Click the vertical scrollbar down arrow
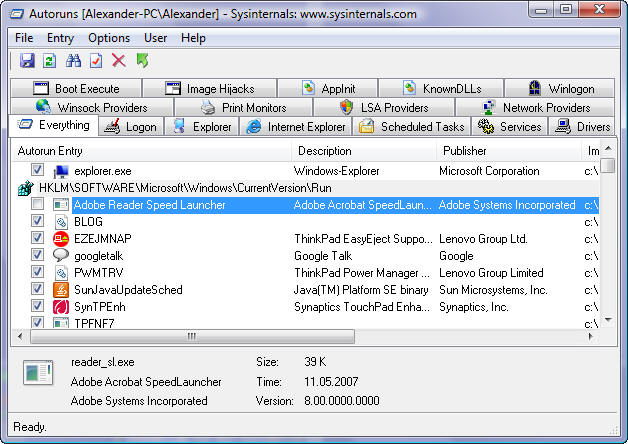This screenshot has width=628, height=444. tap(608, 319)
